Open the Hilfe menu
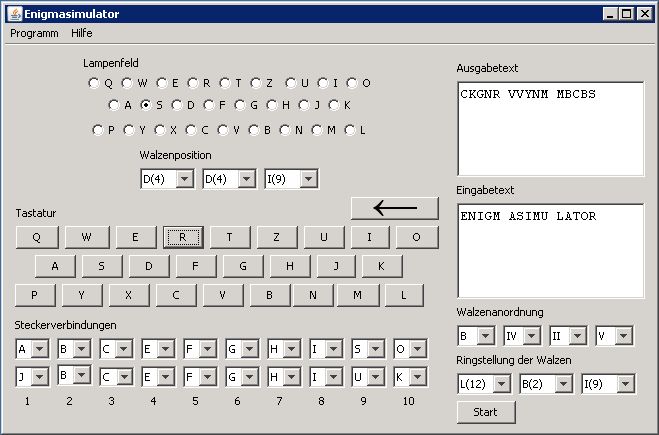The image size is (659, 435). pos(82,33)
